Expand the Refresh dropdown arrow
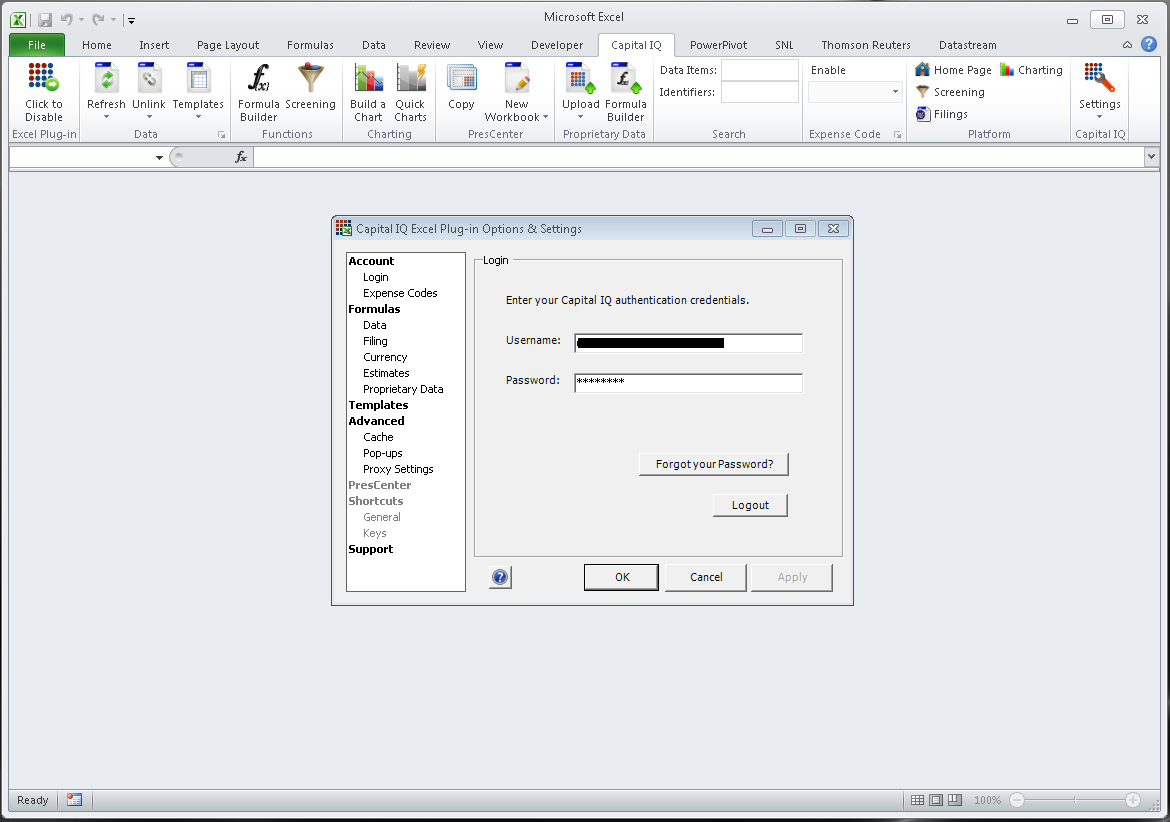Image resolution: width=1170 pixels, height=822 pixels. 106,117
